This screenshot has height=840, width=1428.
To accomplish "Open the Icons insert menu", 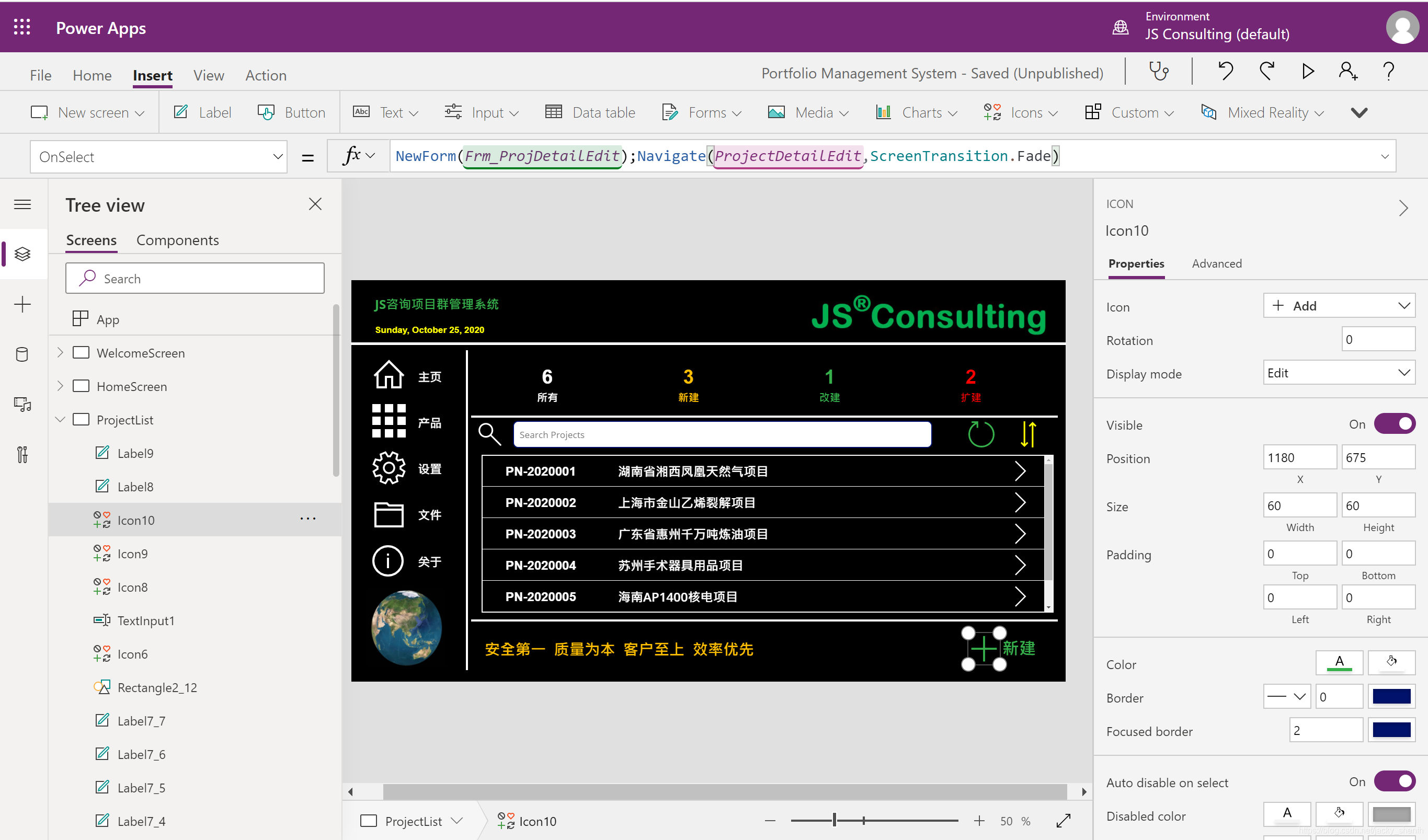I will click(1021, 113).
